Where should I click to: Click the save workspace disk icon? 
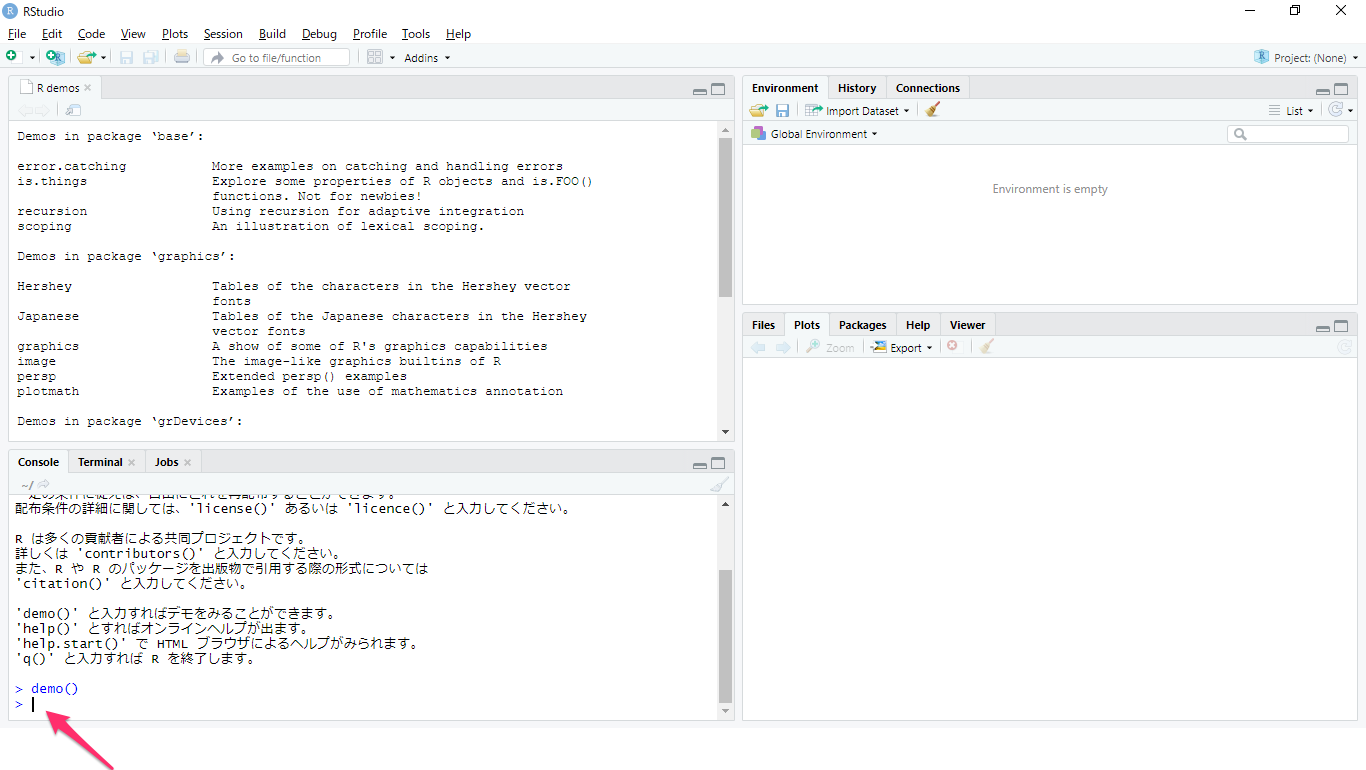coord(782,110)
